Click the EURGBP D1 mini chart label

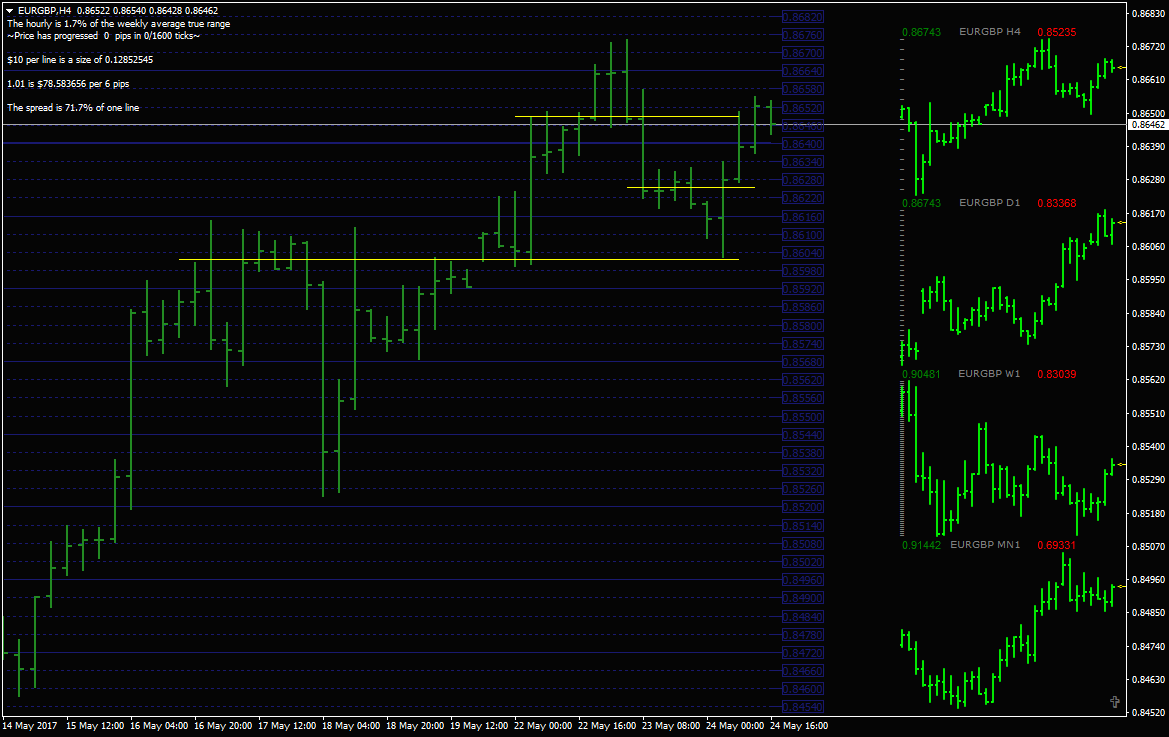tap(989, 203)
